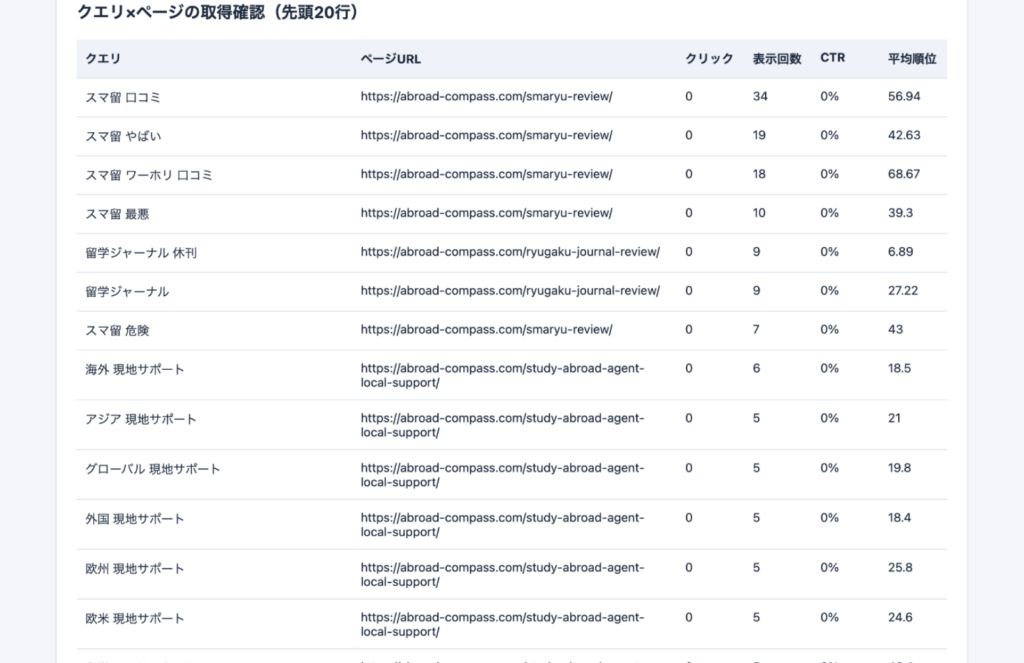Click the クエリ column header
Image resolution: width=1024 pixels, height=663 pixels.
click(x=103, y=59)
